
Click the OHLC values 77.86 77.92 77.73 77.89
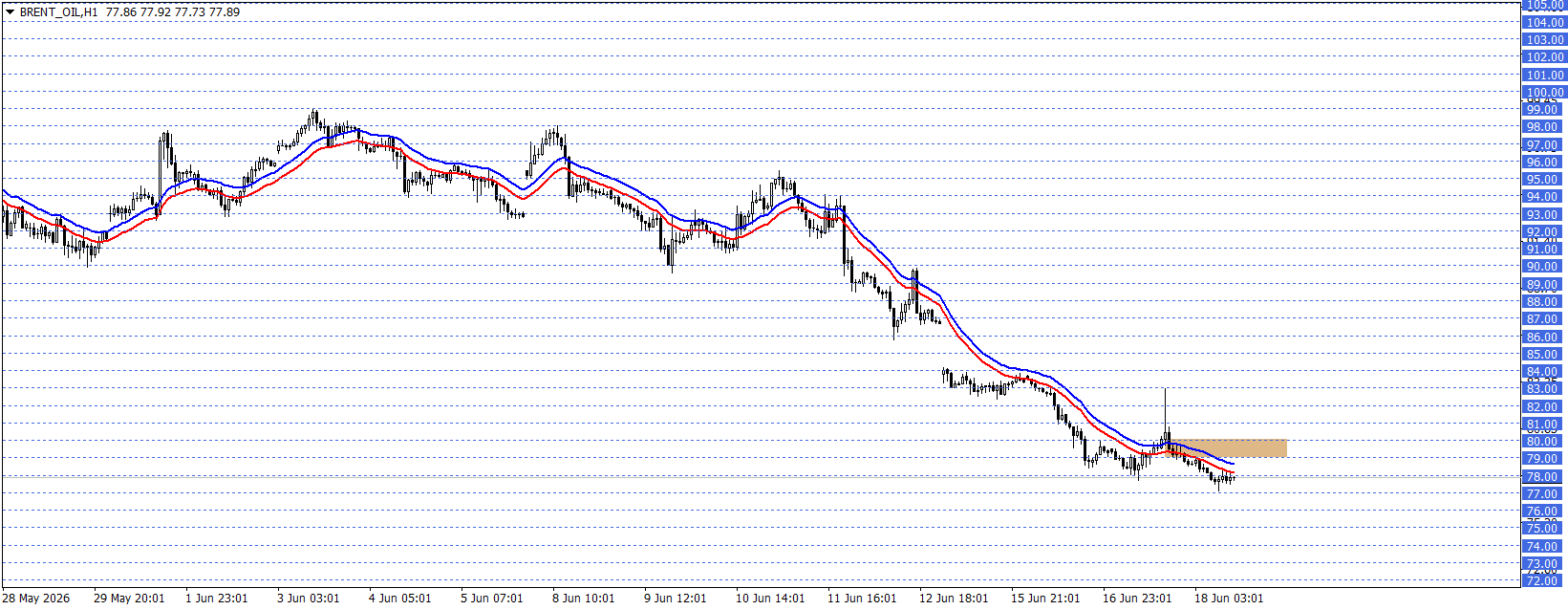pos(173,12)
